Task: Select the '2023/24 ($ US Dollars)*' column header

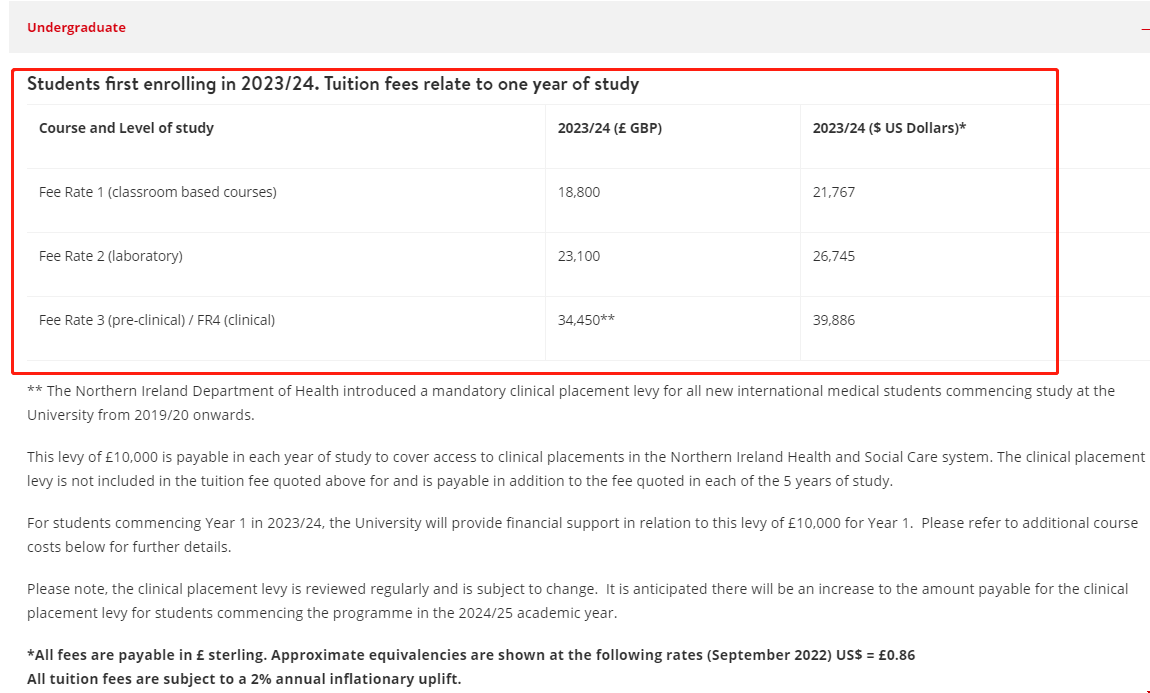Action: 889,128
